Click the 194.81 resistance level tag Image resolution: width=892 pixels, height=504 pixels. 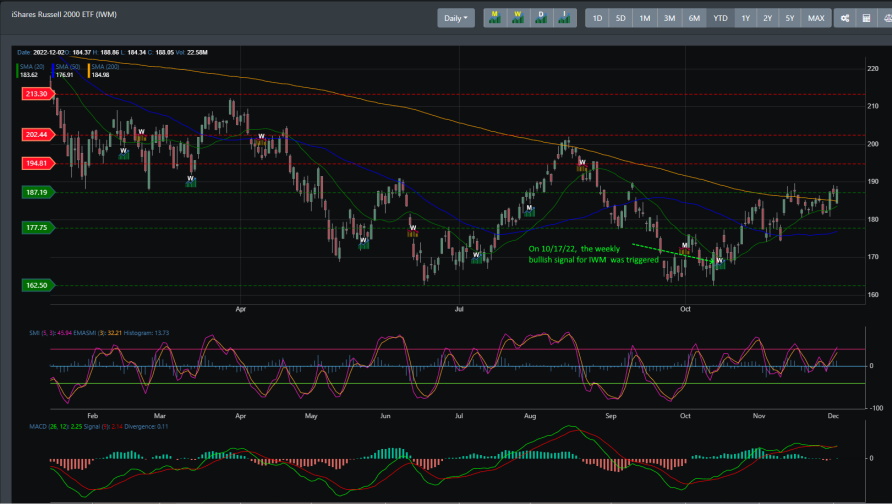click(38, 163)
